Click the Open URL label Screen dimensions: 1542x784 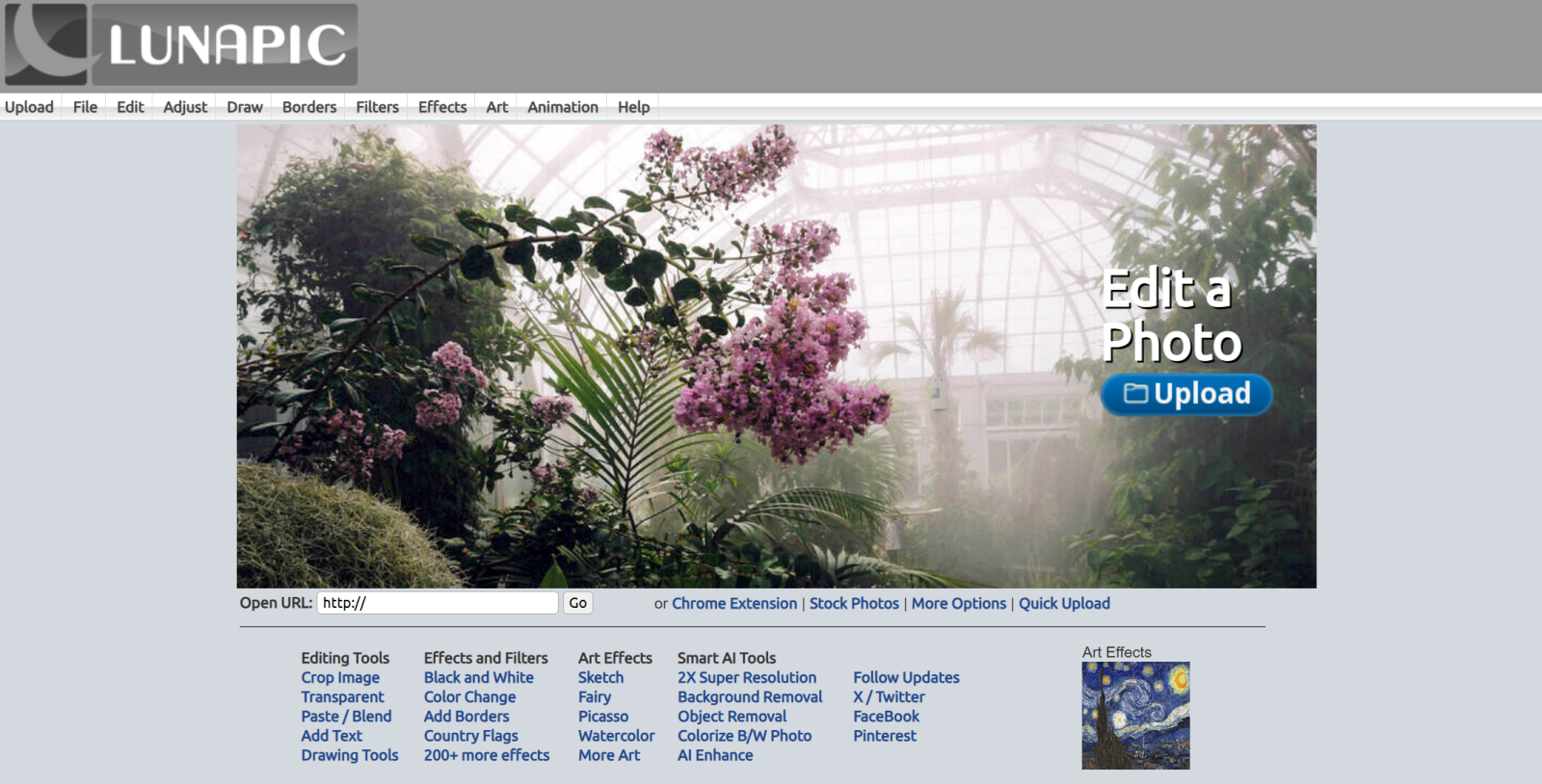click(x=276, y=603)
